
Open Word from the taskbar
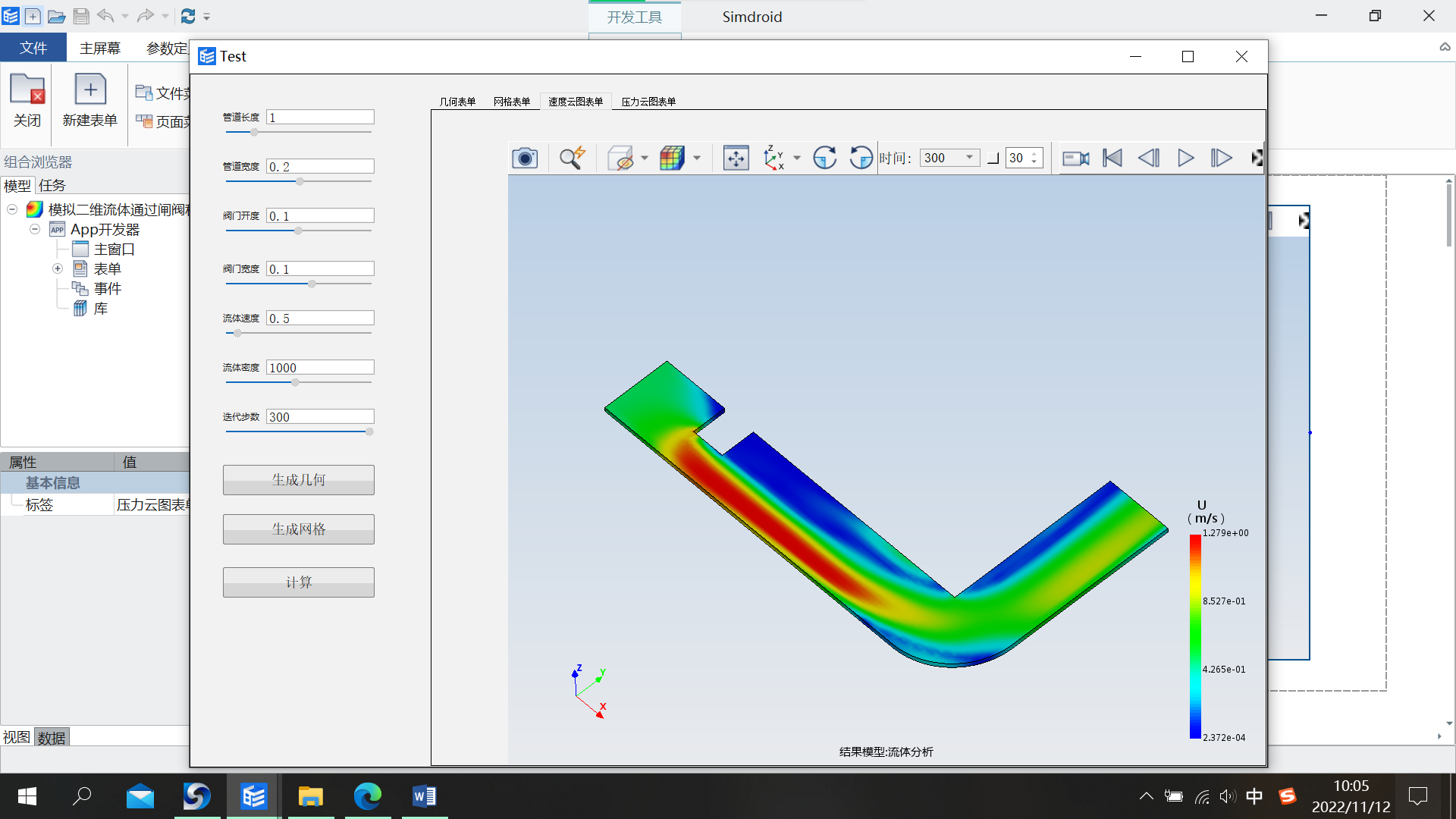click(425, 796)
